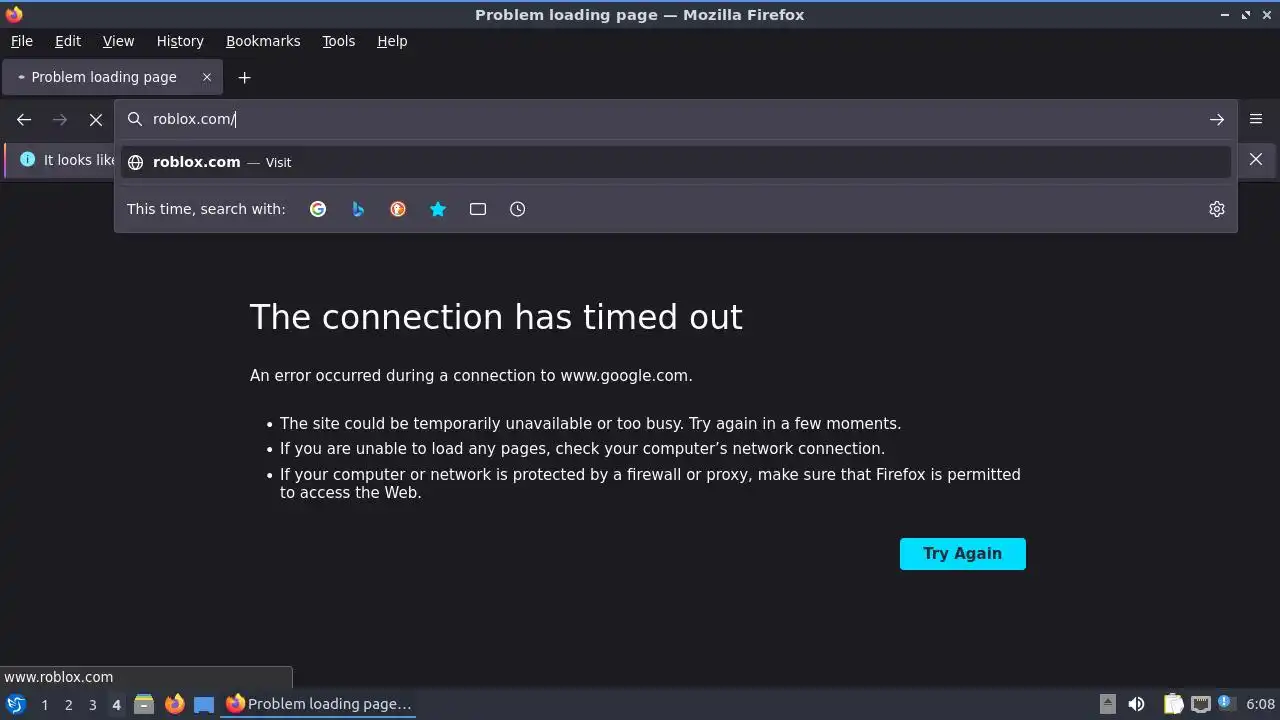The width and height of the screenshot is (1280, 720).
Task: Open the Firefox hamburger menu
Action: (x=1256, y=119)
